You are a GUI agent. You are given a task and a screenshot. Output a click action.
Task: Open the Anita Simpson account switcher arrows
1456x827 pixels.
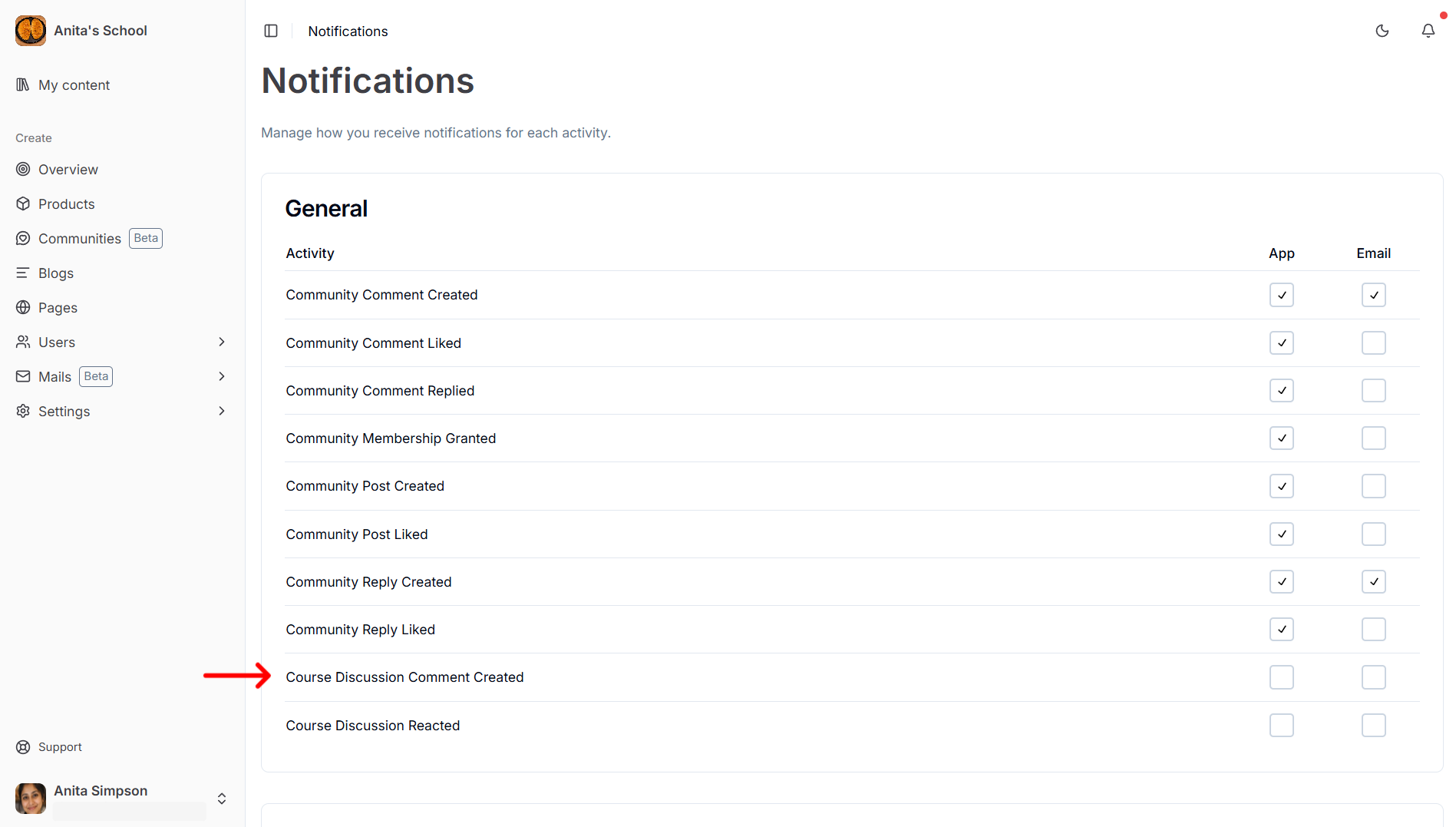[222, 799]
